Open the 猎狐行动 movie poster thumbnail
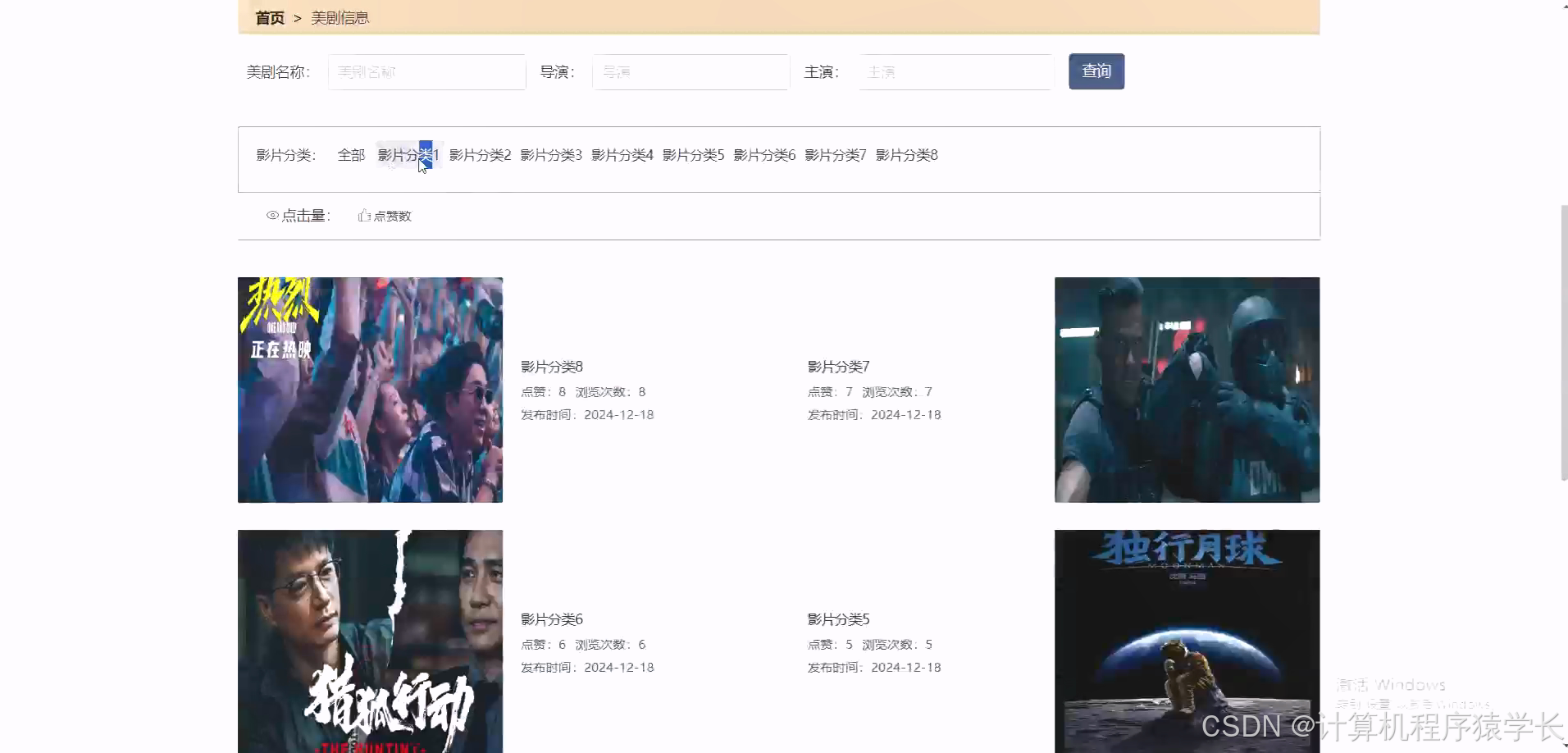 point(370,641)
